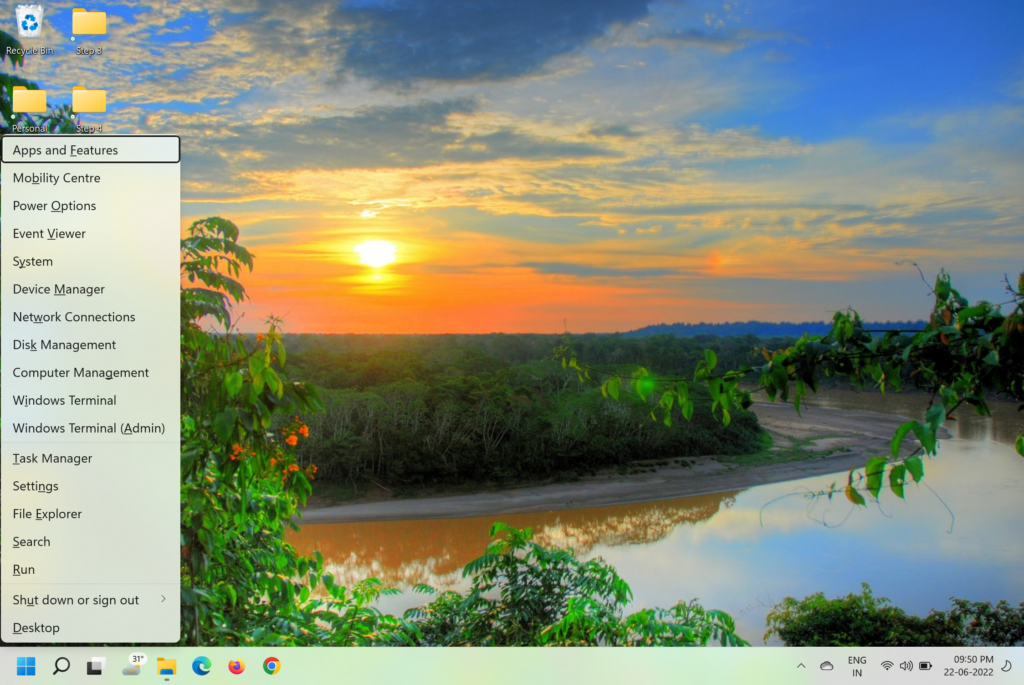Image resolution: width=1024 pixels, height=685 pixels.
Task: Click Disk Management menu entry
Action: click(65, 345)
